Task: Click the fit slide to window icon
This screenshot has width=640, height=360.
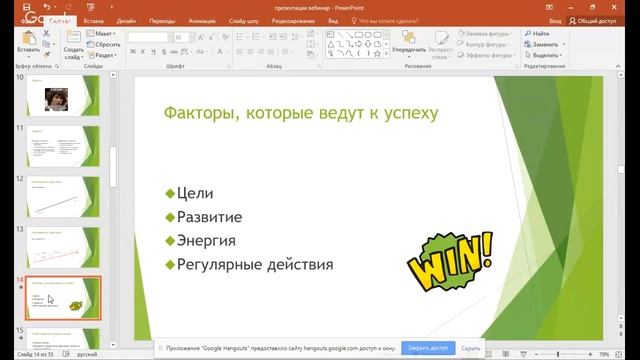Action: [619, 354]
